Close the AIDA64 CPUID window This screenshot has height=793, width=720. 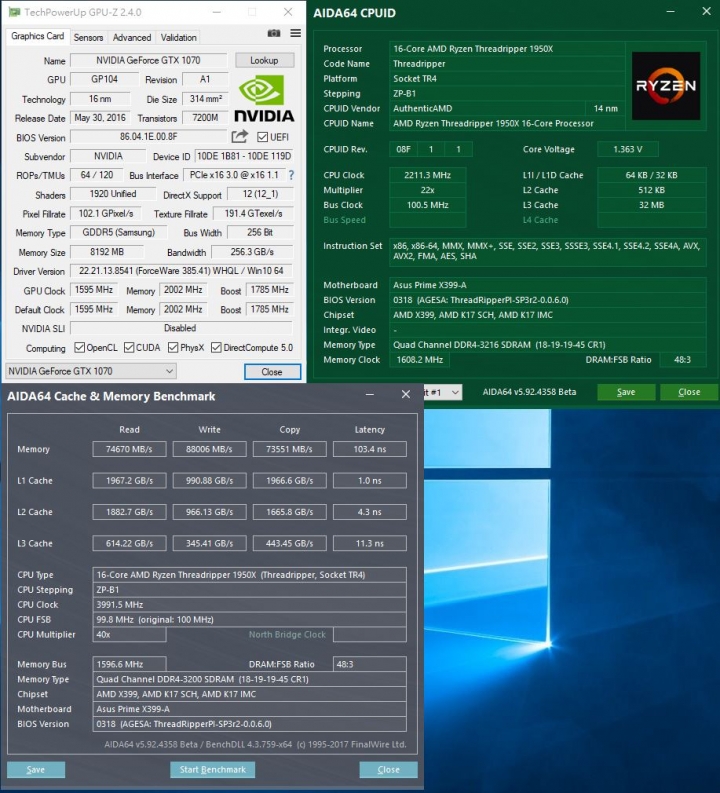(706, 11)
